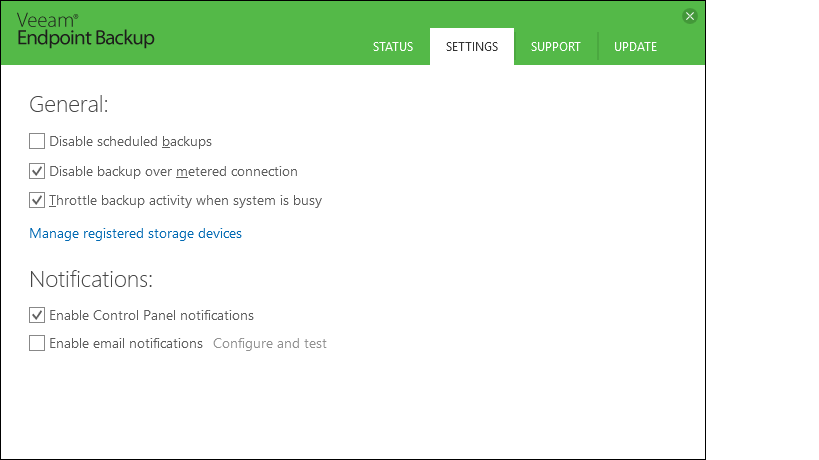Select the SETTINGS tab
This screenshot has width=819, height=460.
tap(472, 47)
